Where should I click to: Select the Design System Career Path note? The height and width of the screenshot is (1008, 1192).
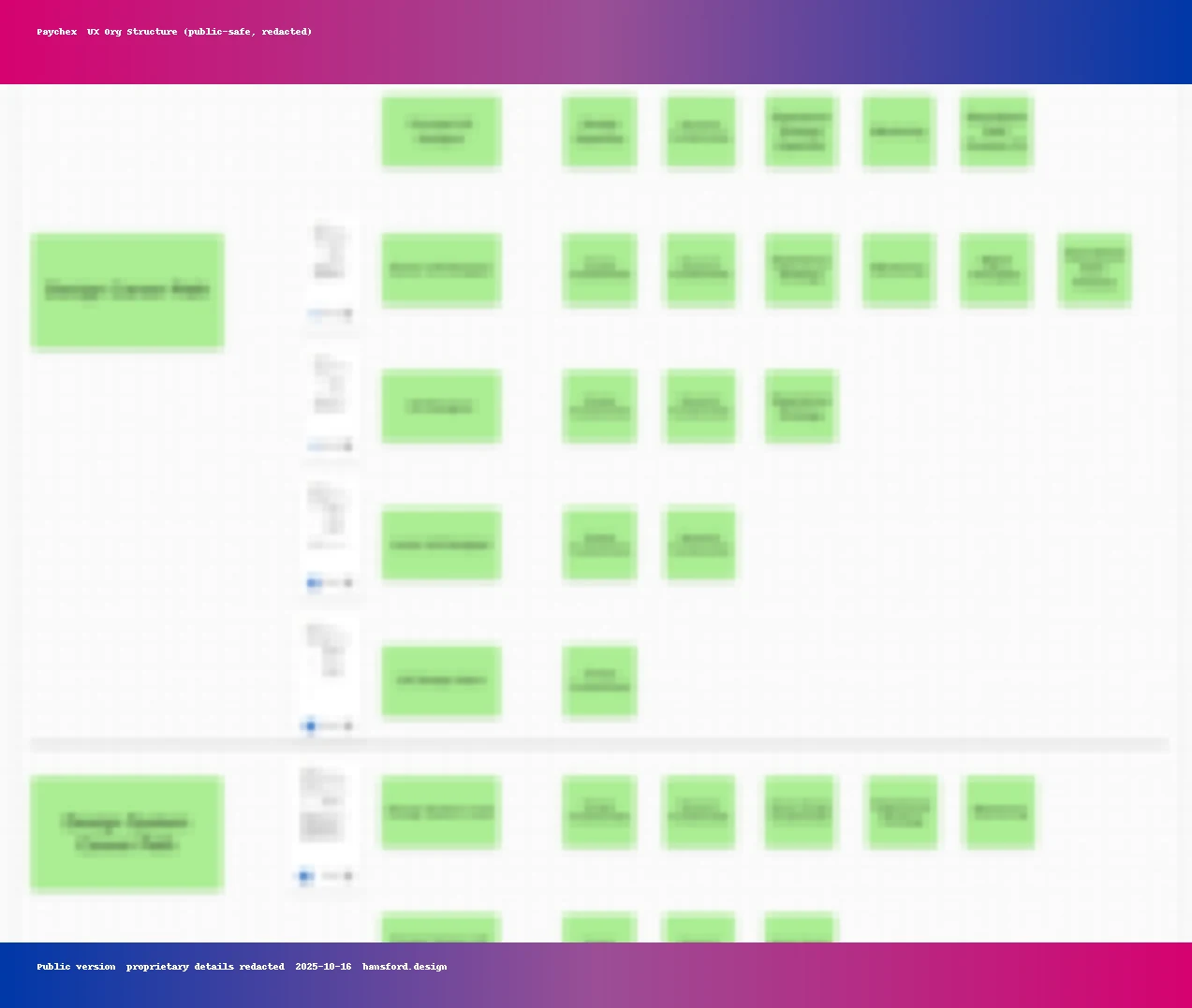[126, 833]
